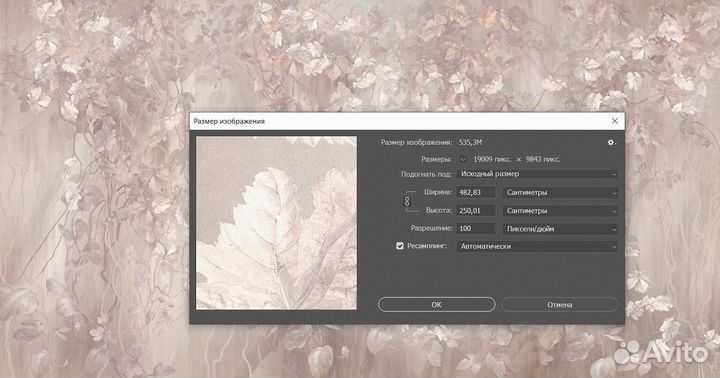Open the Размеры units dropdown arrow
Image resolution: width=720 pixels, height=378 pixels.
click(463, 159)
